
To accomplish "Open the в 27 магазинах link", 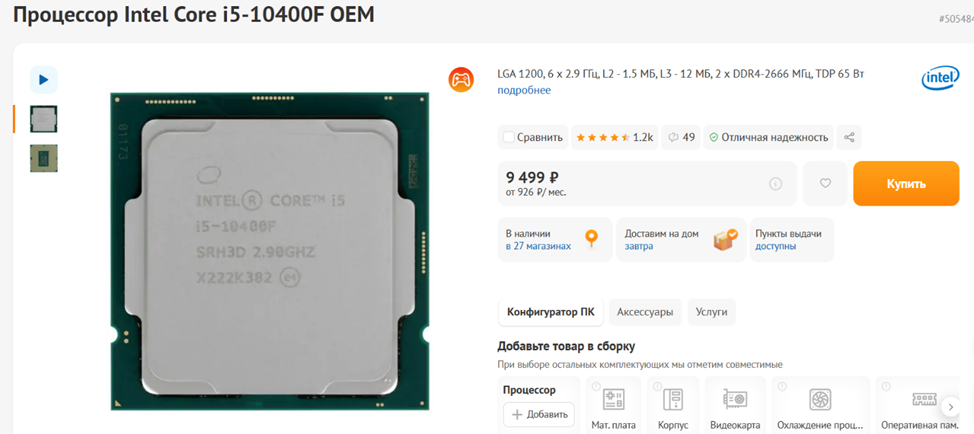I will (x=538, y=246).
